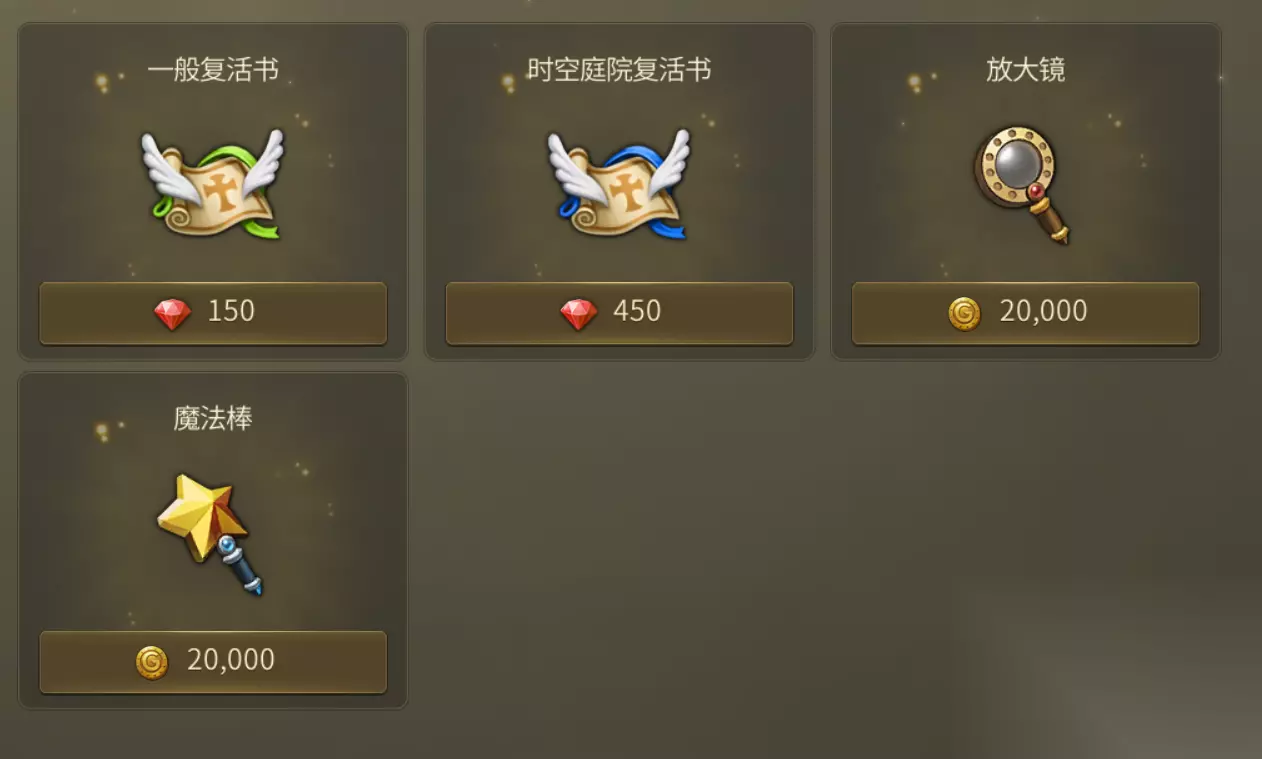
Task: Click the gold coin icon under 放大镜
Action: (x=964, y=314)
